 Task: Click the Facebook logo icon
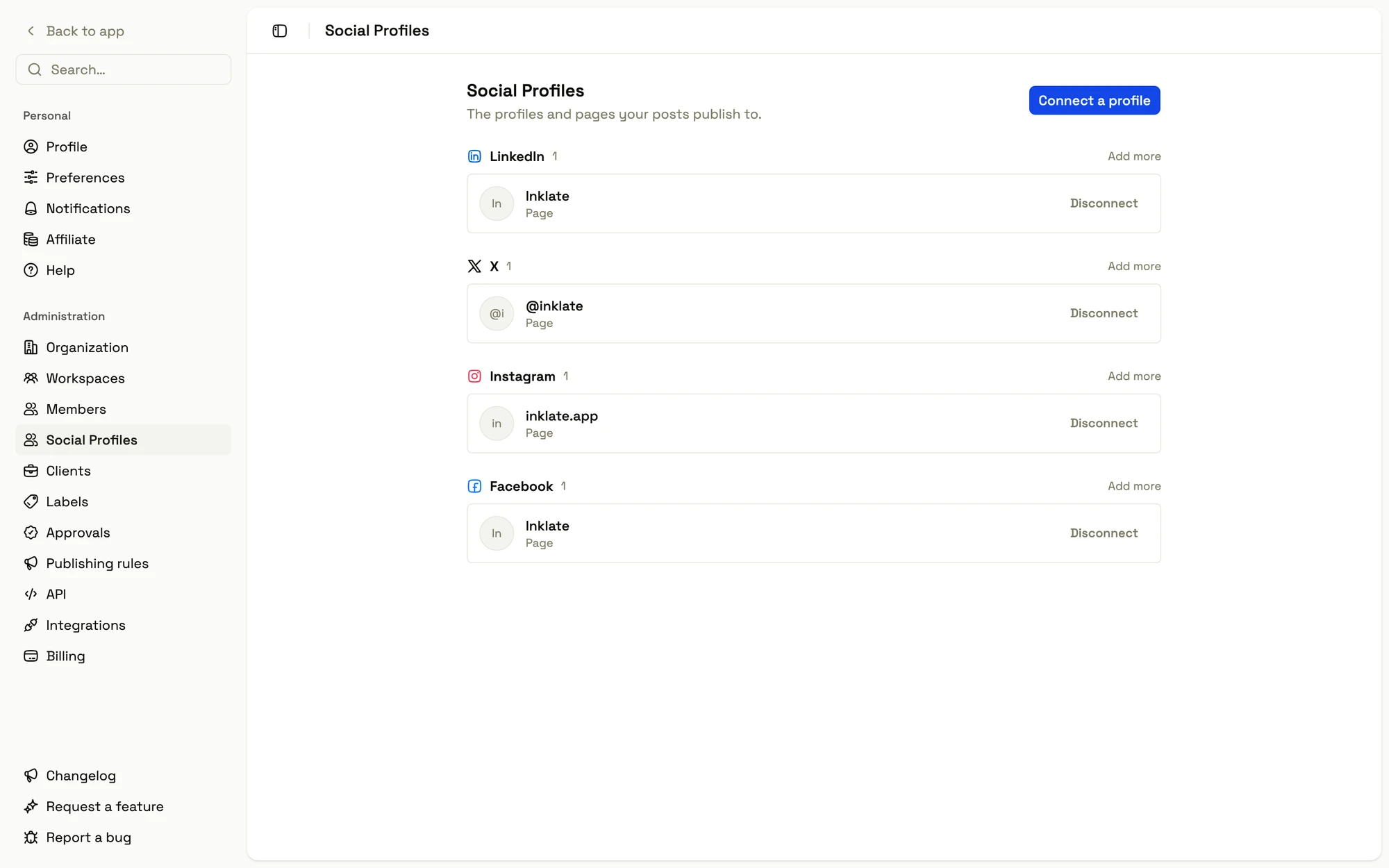click(474, 486)
